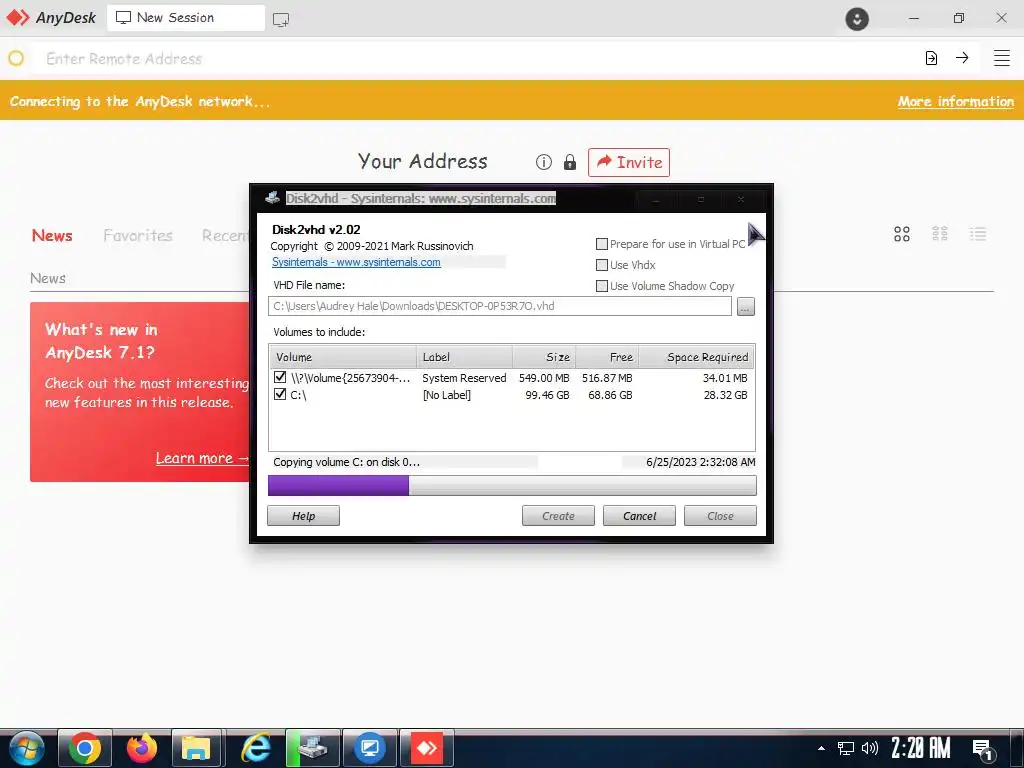Select small tiles view icon
Viewport: 1024px width, 768px height.
click(x=940, y=234)
